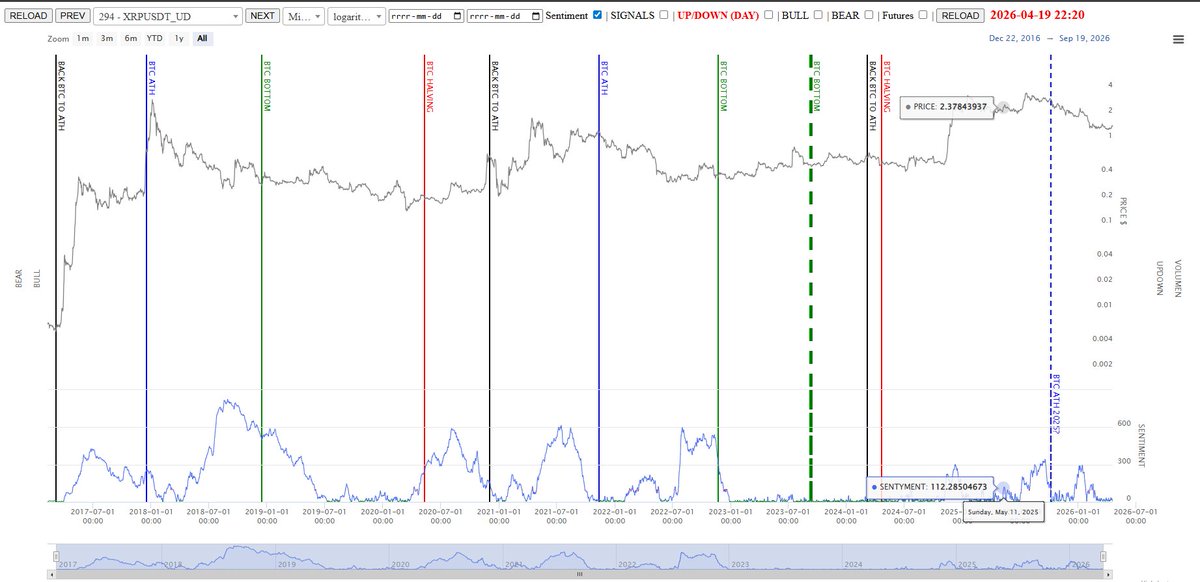
Task: Enable the BULL checkbox
Action: [818, 15]
